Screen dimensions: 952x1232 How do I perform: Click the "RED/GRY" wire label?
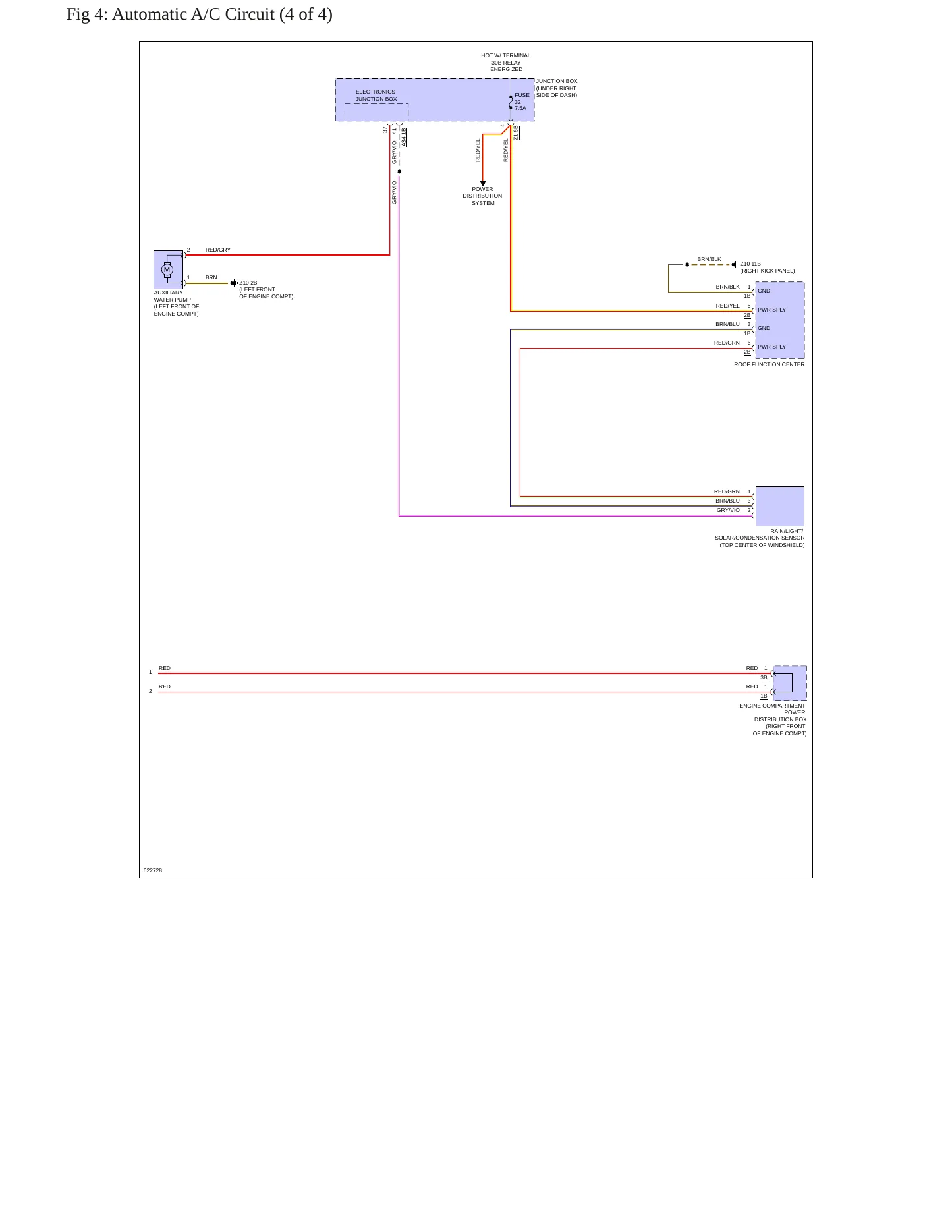(218, 250)
